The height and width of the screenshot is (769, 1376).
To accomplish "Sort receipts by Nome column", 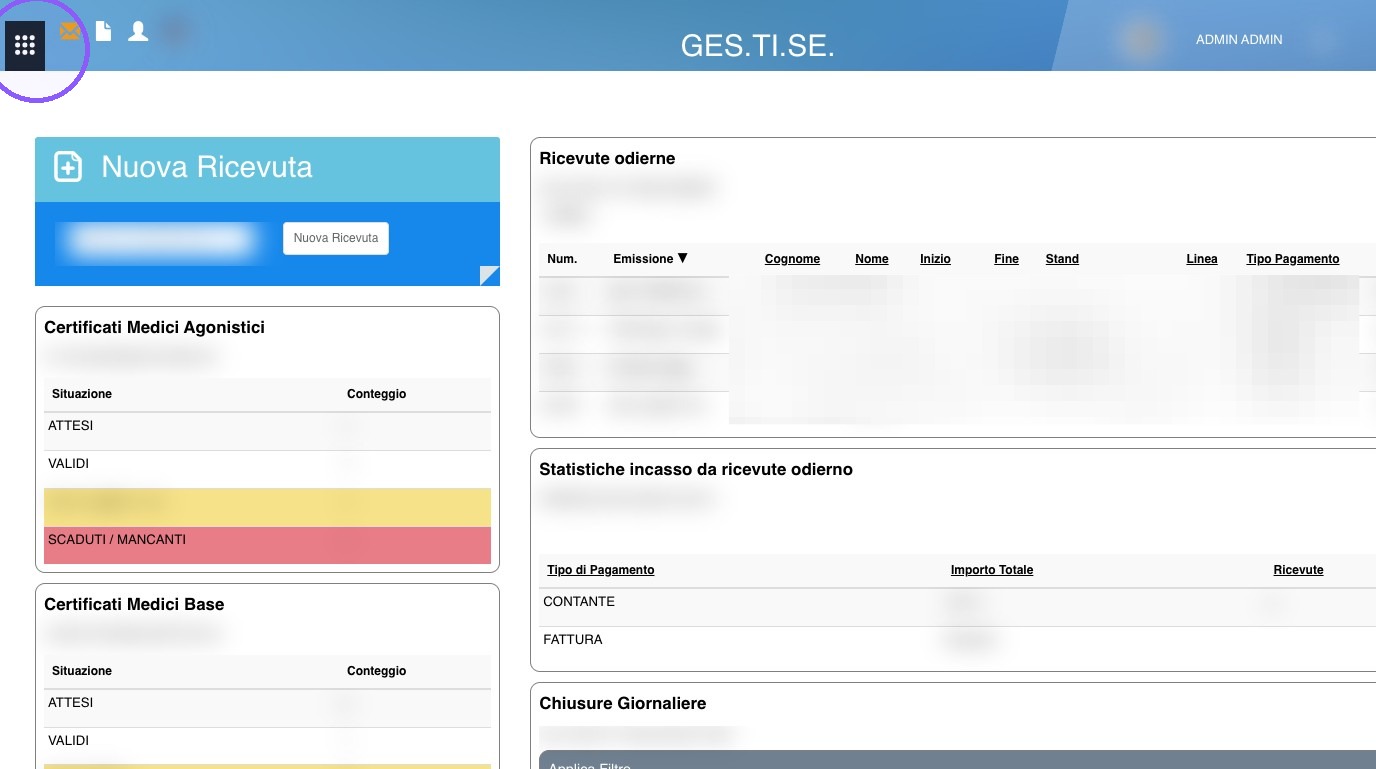I will tap(872, 259).
